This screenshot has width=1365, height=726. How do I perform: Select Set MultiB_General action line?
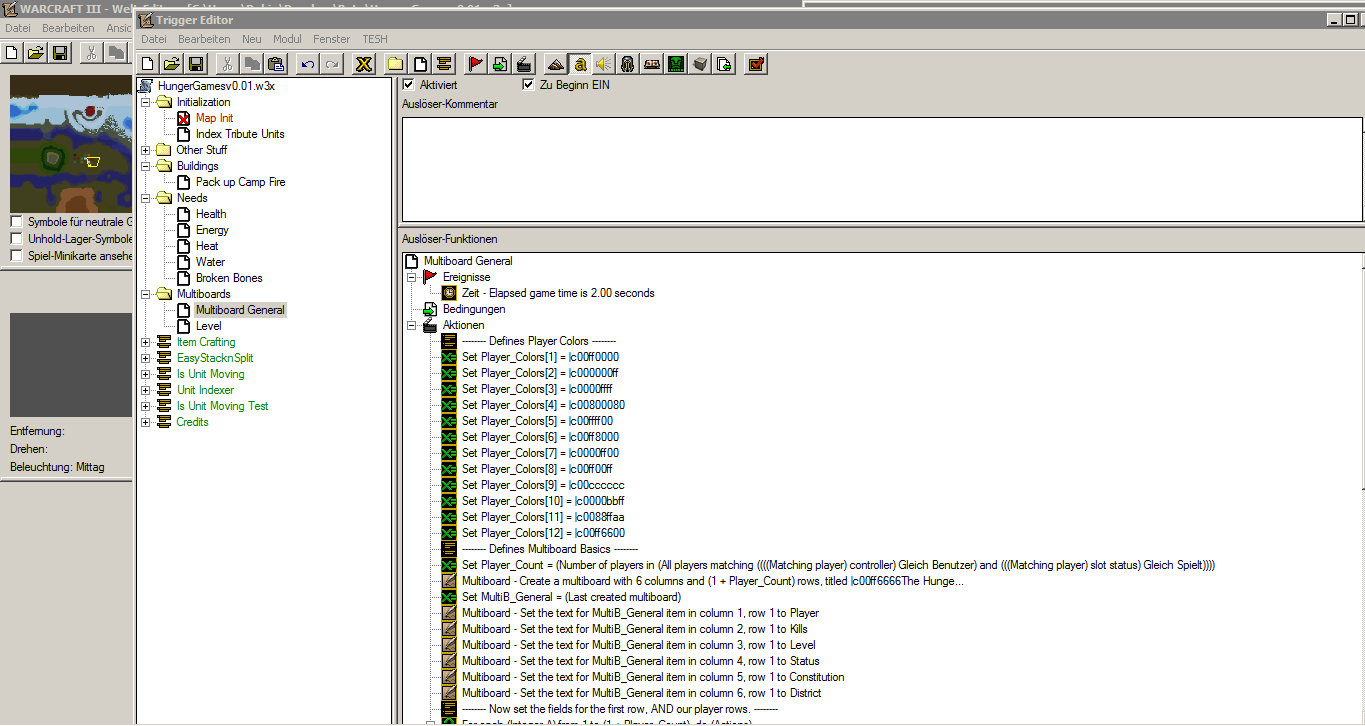pyautogui.click(x=571, y=597)
